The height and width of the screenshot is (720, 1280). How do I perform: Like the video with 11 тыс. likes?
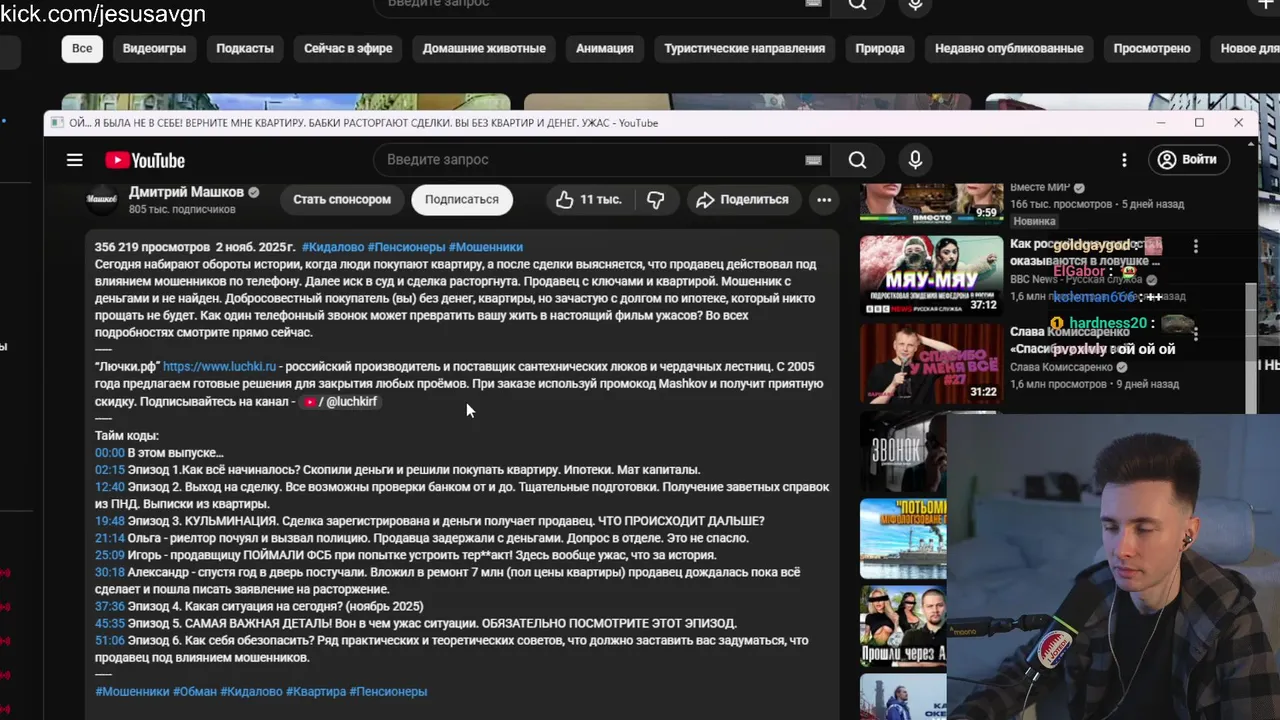589,200
